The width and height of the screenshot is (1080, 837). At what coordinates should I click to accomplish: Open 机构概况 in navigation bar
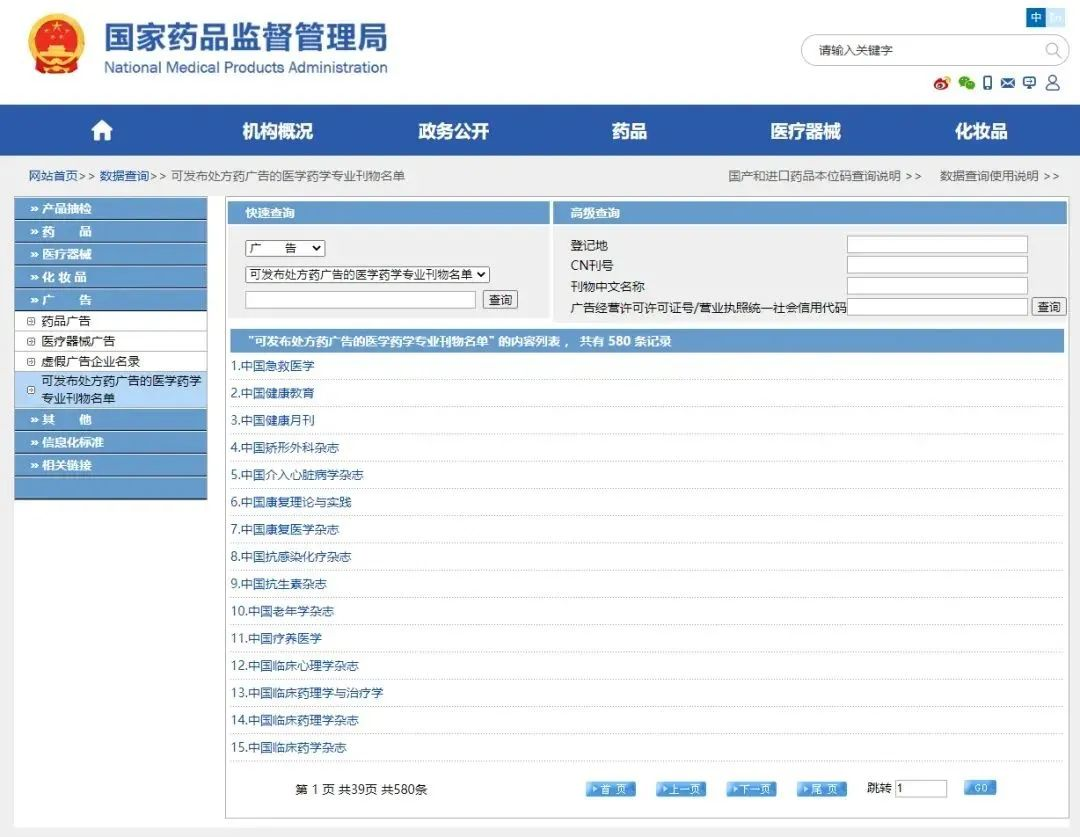click(278, 131)
